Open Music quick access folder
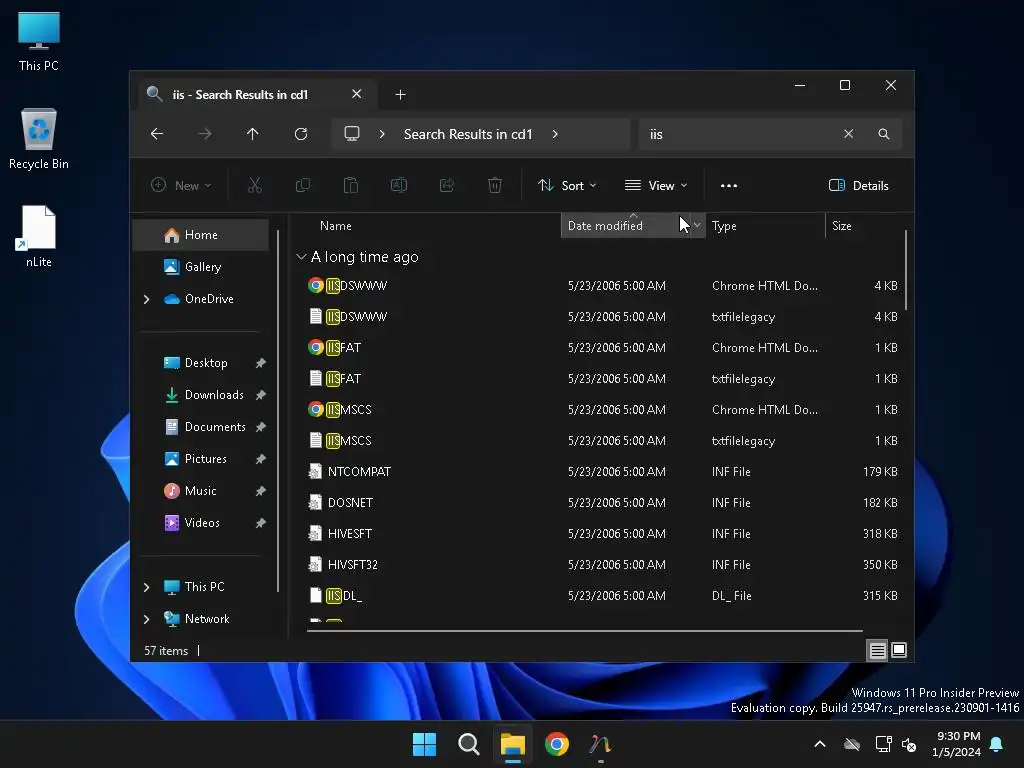1024x768 pixels. [200, 491]
